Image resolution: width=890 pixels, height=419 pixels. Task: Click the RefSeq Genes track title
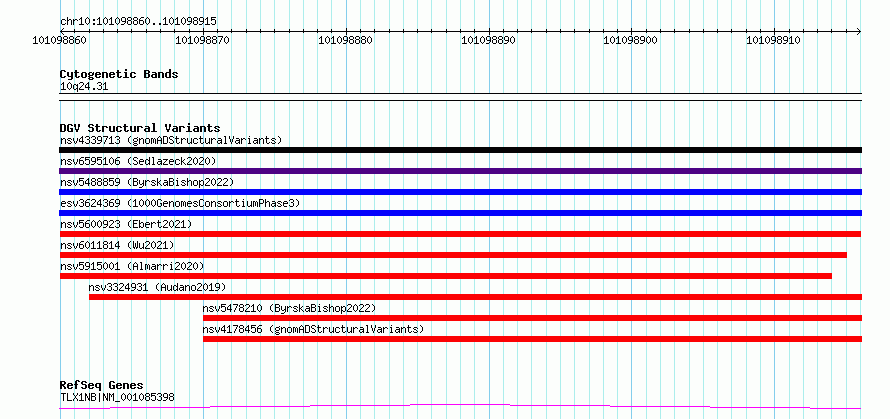pos(102,386)
